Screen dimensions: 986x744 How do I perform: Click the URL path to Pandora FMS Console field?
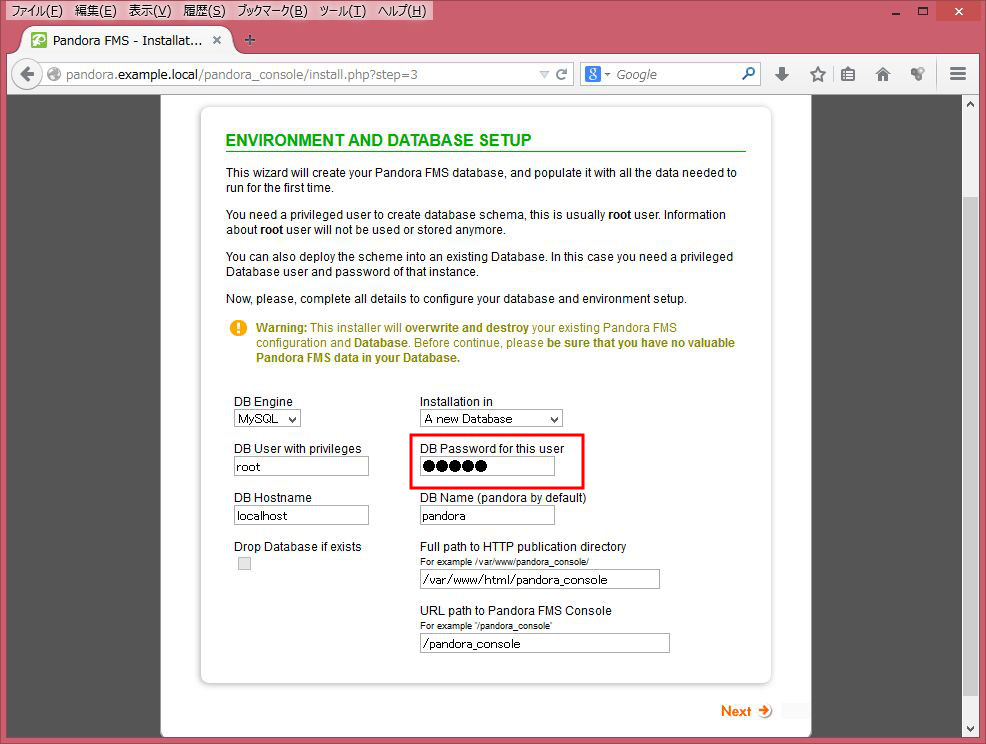[x=545, y=643]
